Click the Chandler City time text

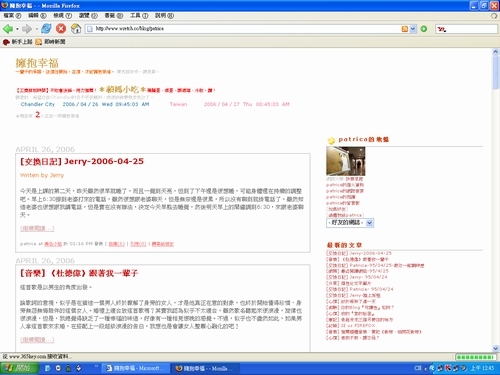85,104
